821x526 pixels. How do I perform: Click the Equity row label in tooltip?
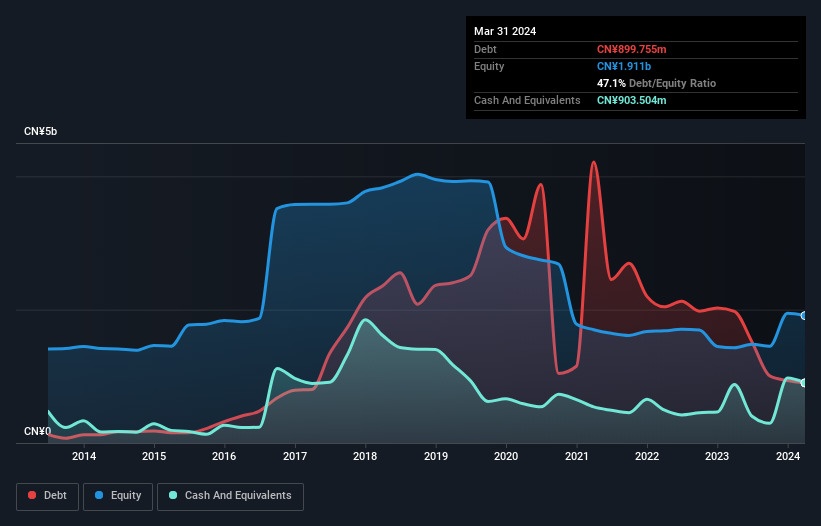coord(489,66)
